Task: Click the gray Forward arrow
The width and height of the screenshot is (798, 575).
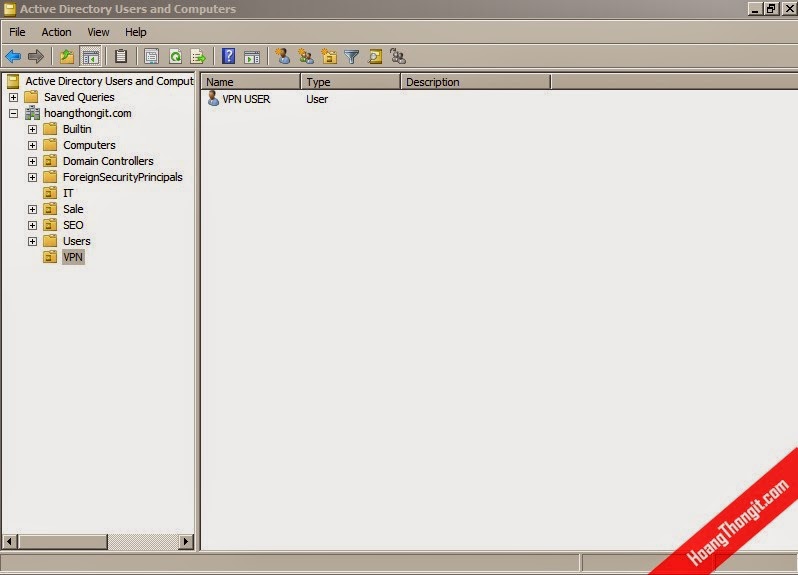Action: (36, 56)
